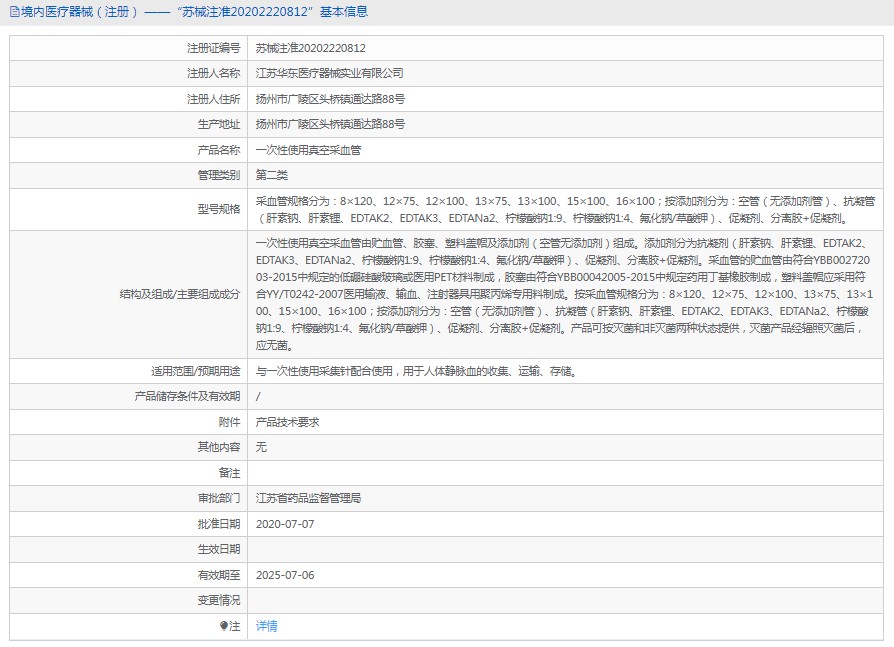The width and height of the screenshot is (894, 647).
Task: Open the 详情 link in the 注 row
Action: pyautogui.click(x=266, y=626)
